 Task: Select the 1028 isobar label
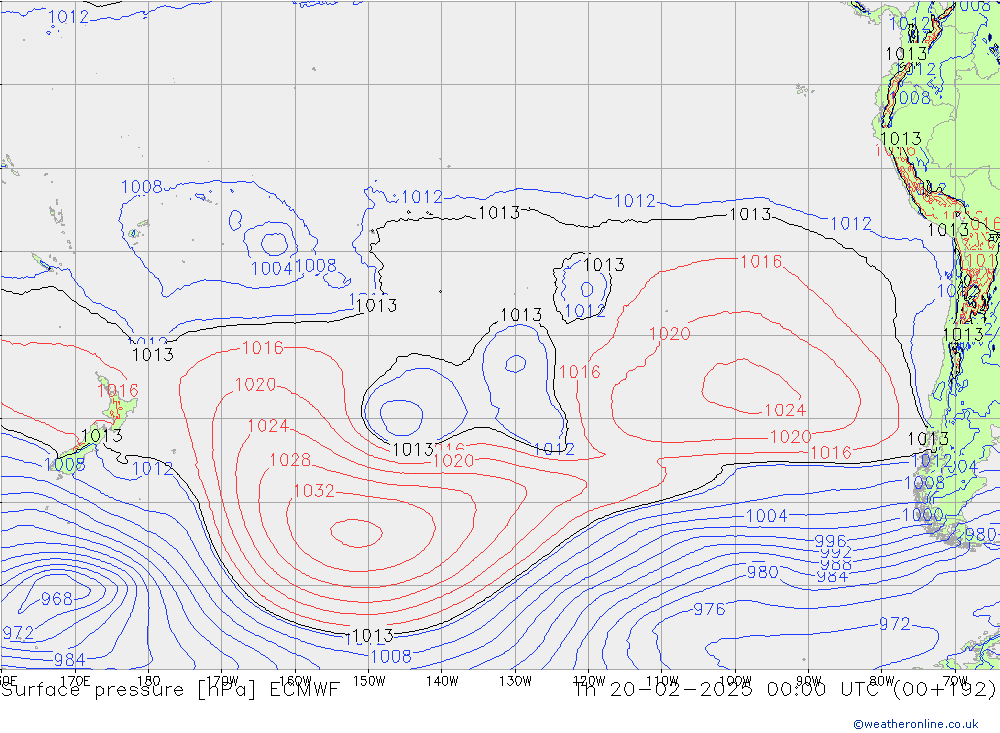click(290, 460)
